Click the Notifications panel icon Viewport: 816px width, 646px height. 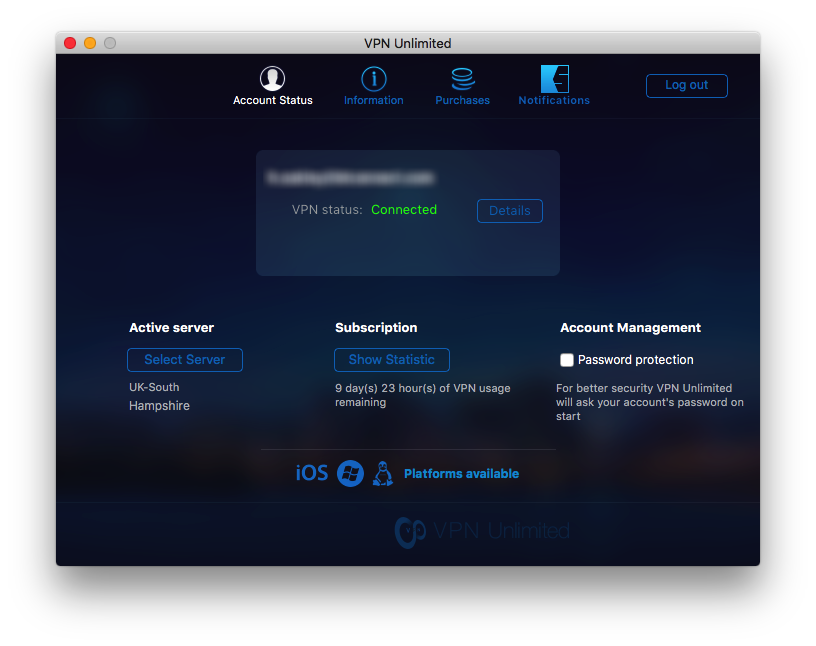click(554, 79)
